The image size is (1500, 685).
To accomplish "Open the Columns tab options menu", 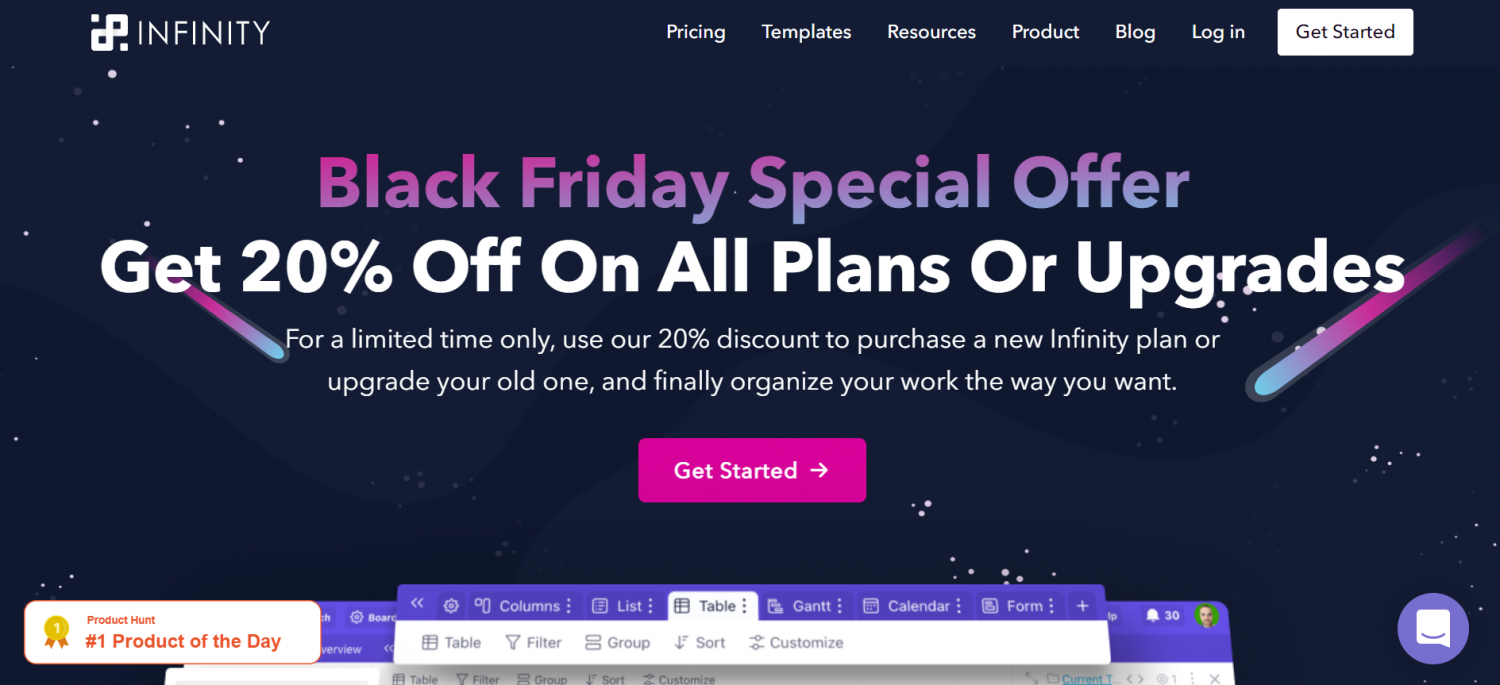I will [x=569, y=606].
